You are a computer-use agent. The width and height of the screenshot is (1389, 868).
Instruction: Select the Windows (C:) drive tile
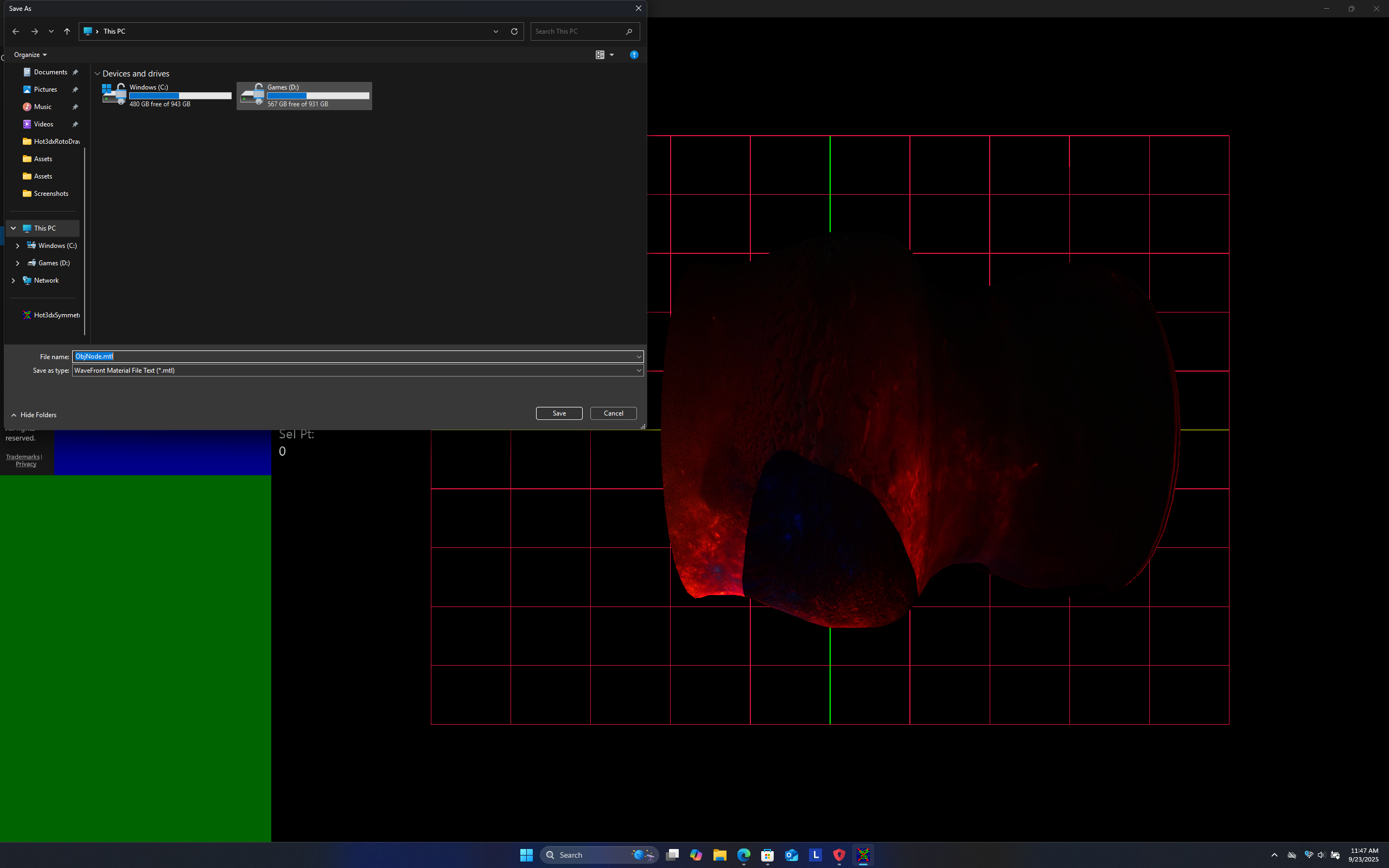coord(167,96)
